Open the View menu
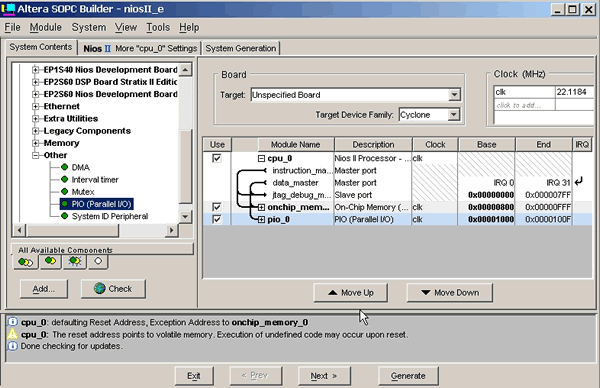 pos(126,28)
